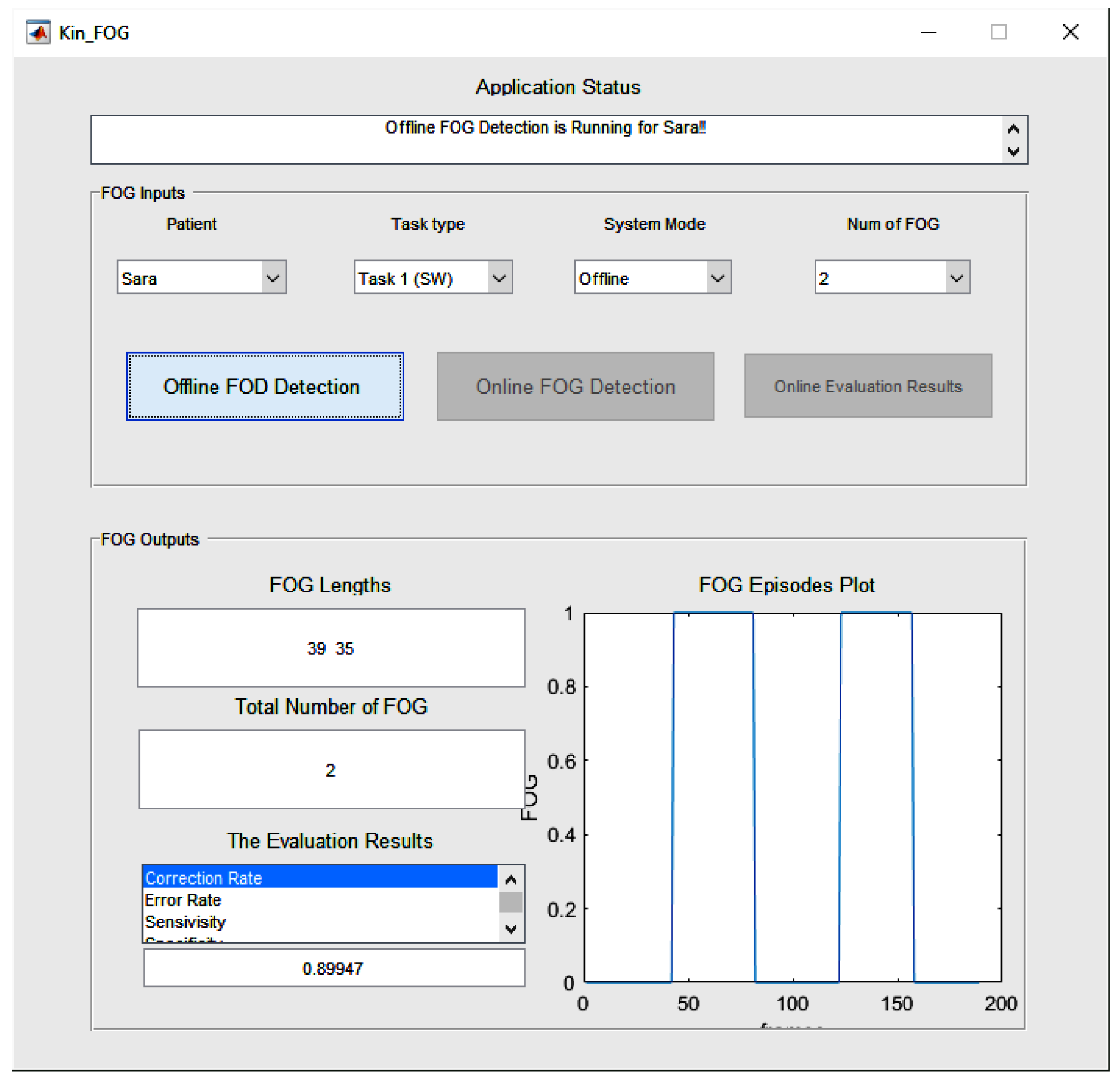Screen dimensions: 1120x1085
Task: Click up arrow of Evaluation Results list
Action: 511,879
